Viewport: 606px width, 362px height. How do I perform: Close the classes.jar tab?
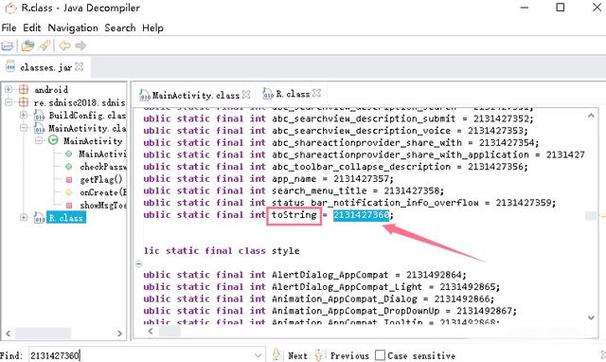click(79, 67)
